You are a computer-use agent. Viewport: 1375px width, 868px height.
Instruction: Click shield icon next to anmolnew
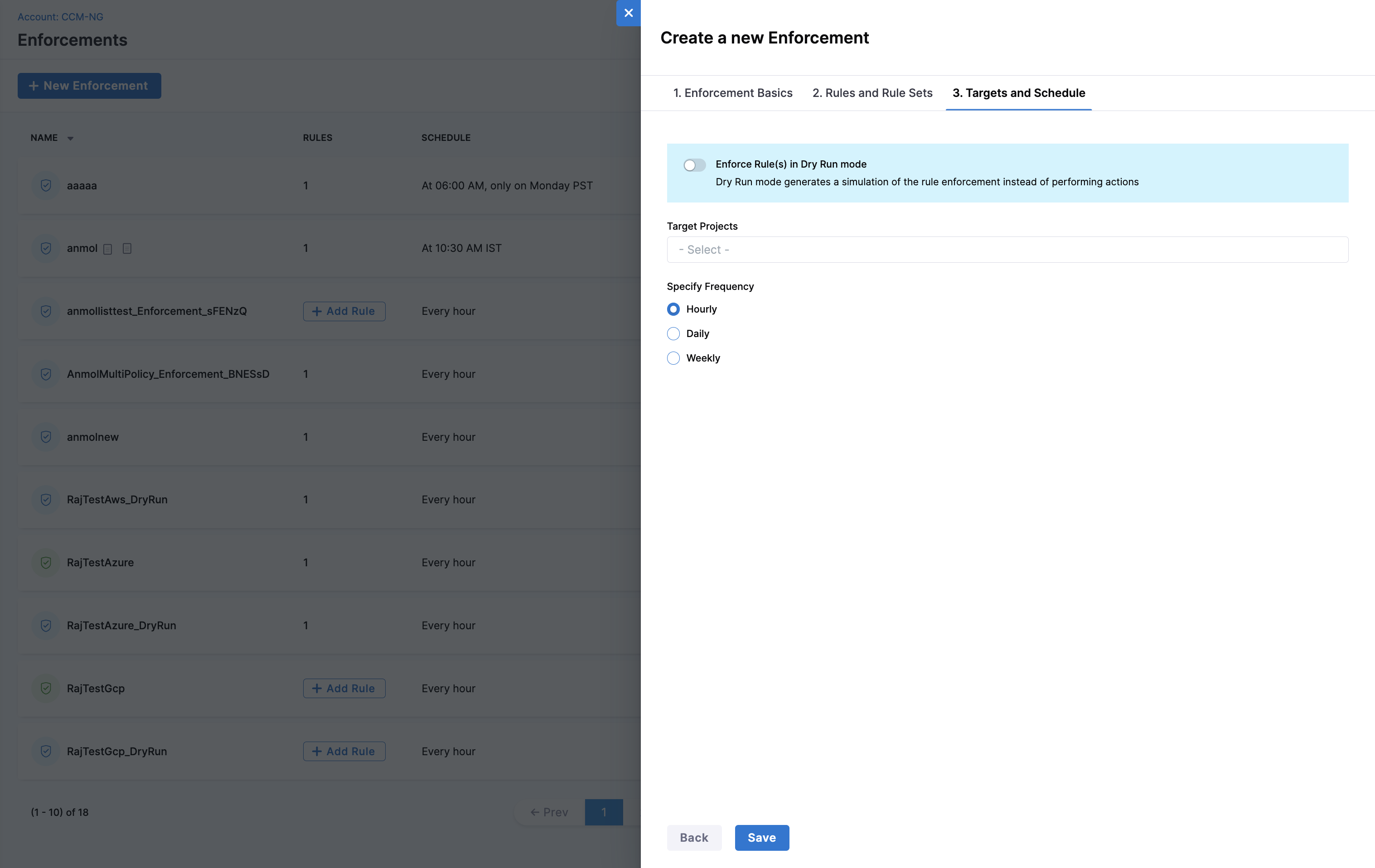[46, 437]
